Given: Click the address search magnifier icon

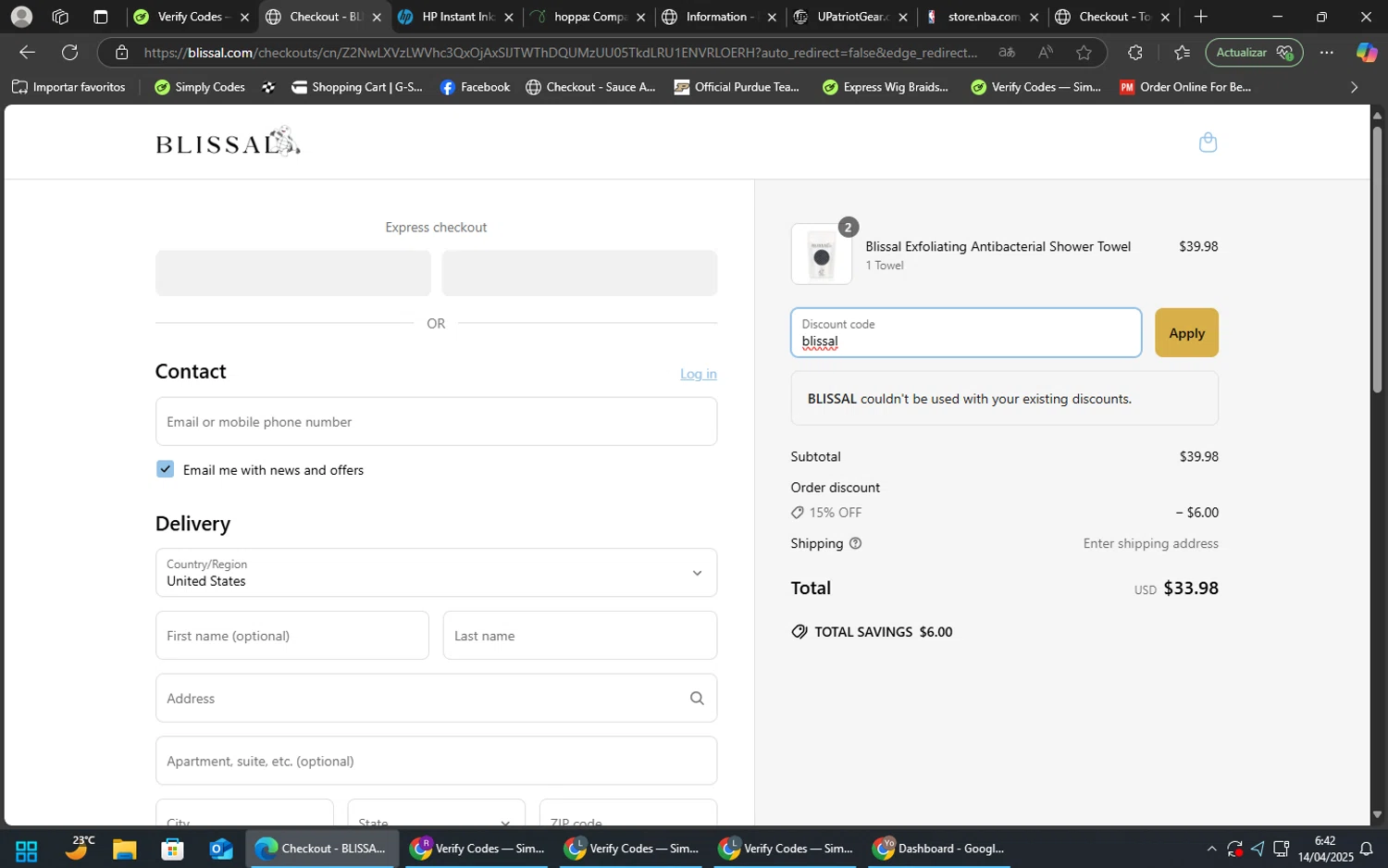Looking at the screenshot, I should point(697,699).
